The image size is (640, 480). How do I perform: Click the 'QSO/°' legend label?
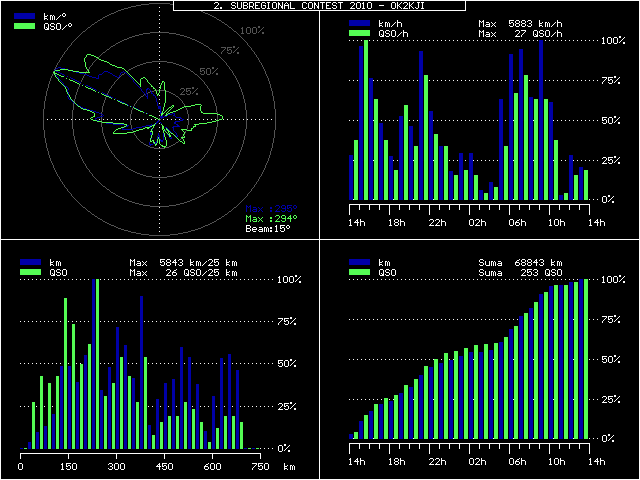(58, 26)
